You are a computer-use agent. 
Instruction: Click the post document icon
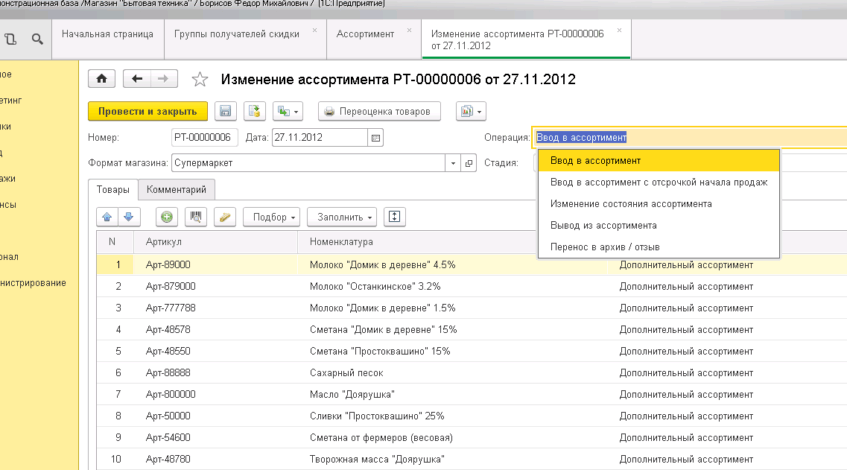[x=254, y=111]
